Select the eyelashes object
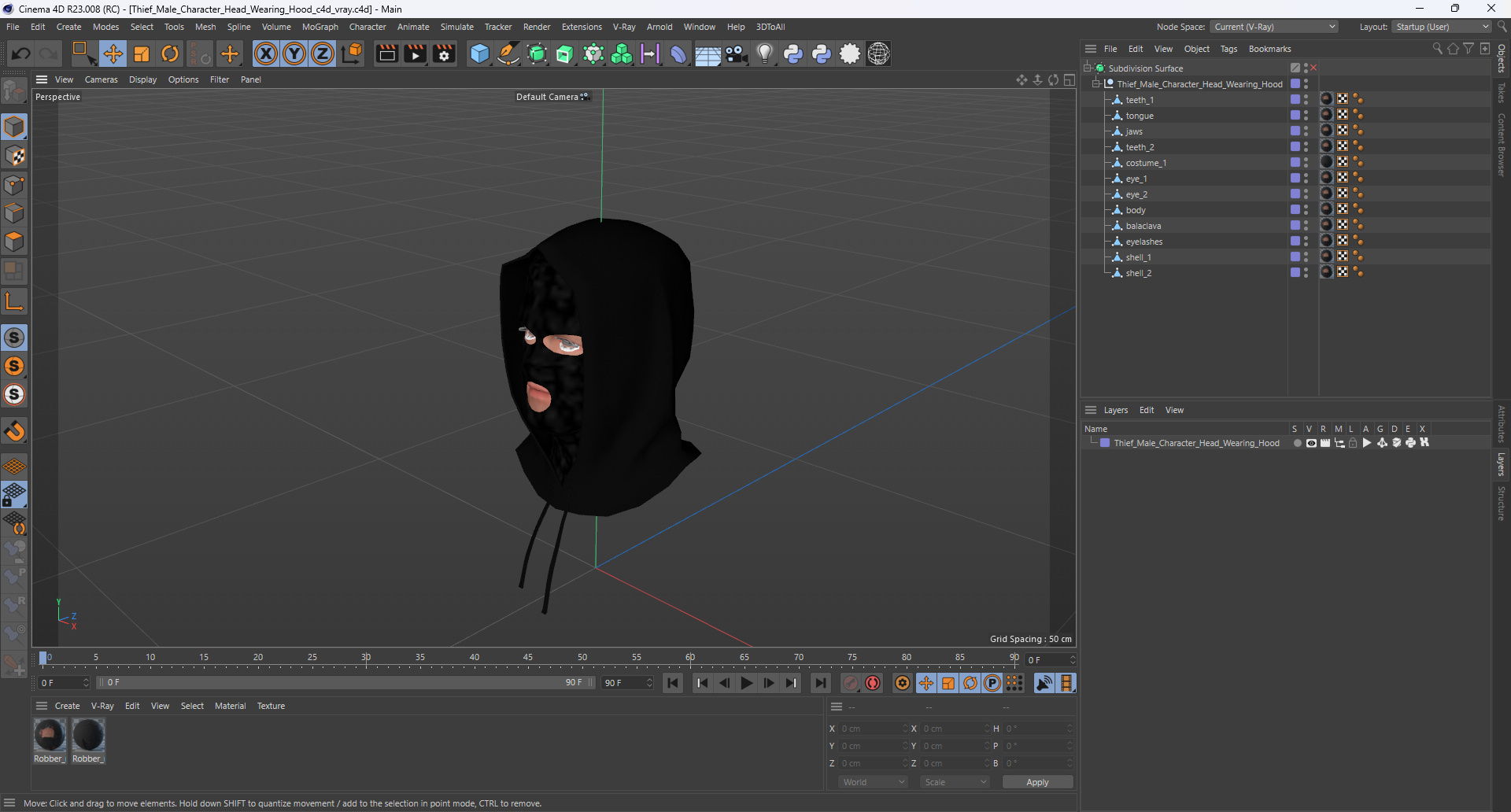 point(1143,242)
